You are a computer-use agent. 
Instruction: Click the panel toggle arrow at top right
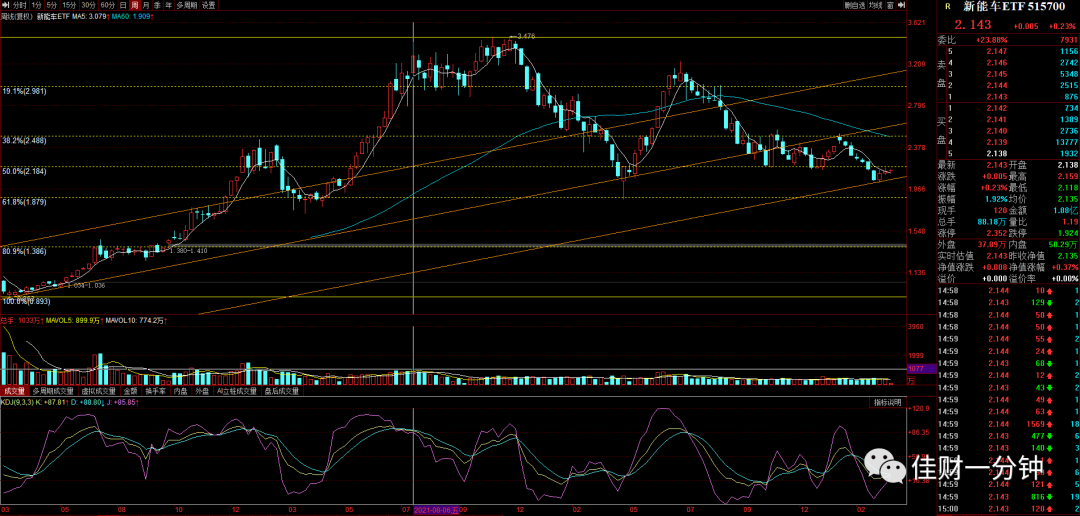[x=901, y=6]
